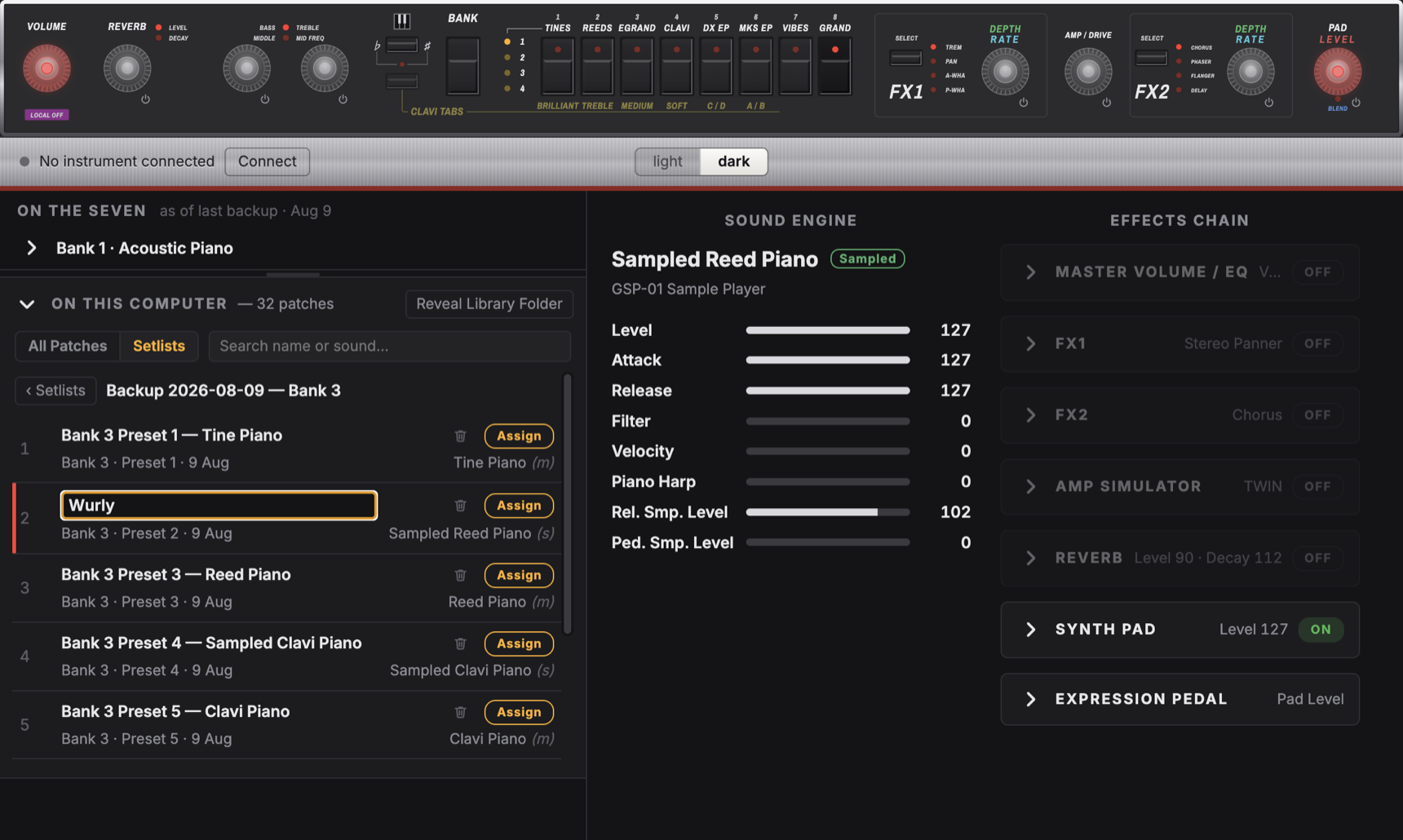
Task: Open the Setlists tab
Action: tap(159, 346)
